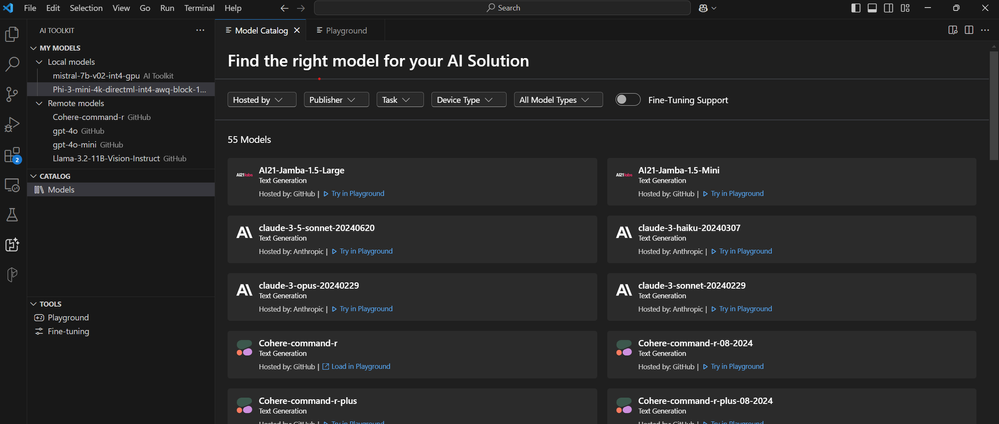Select Phi-3-mini-4k-directml local model

[x=121, y=89]
